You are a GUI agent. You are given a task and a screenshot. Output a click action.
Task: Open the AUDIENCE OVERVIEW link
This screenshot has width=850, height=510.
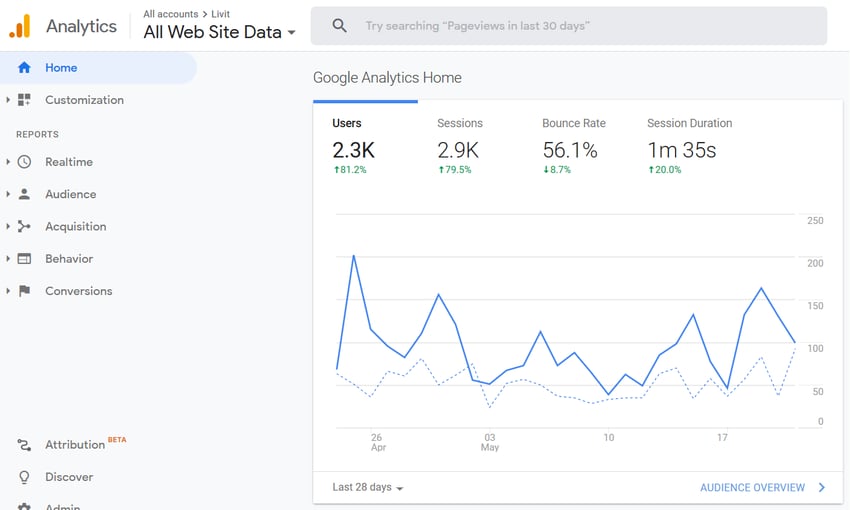pos(752,487)
